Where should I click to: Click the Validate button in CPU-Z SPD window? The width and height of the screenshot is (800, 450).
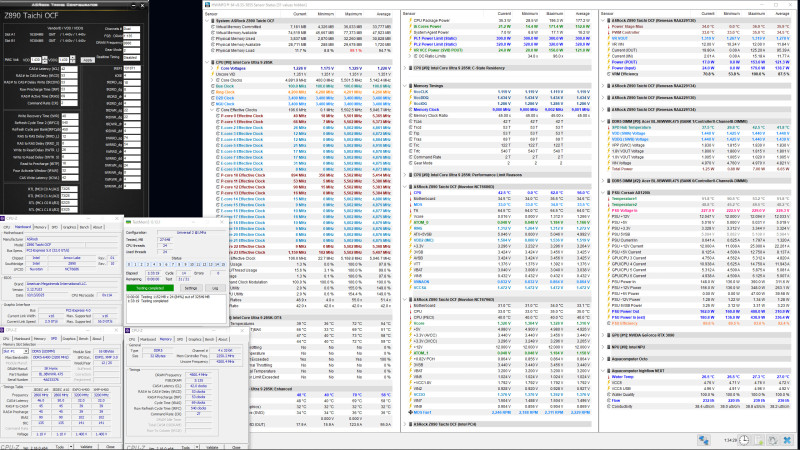click(87, 447)
